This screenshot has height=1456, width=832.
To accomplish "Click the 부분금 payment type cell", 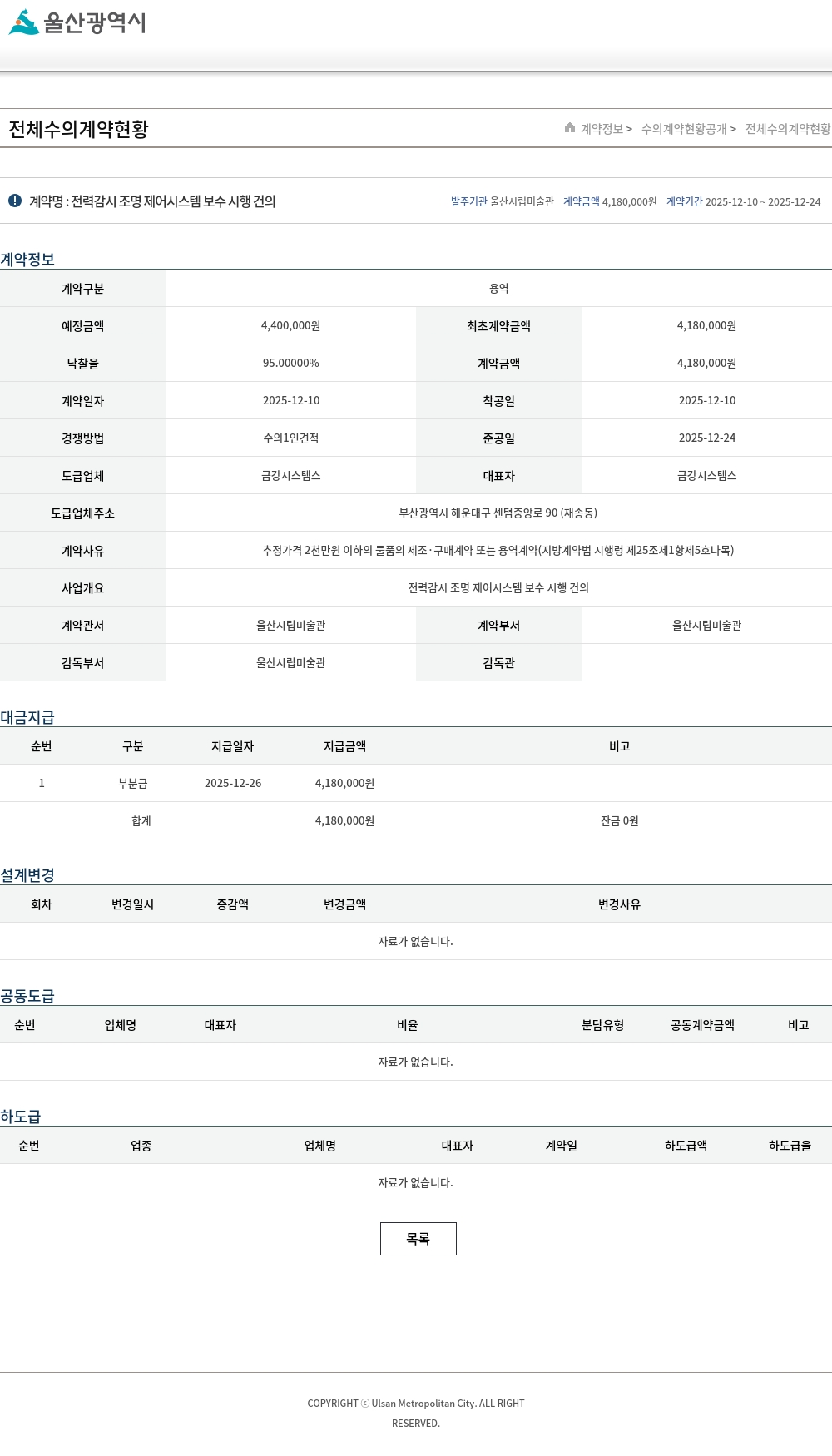I will (x=133, y=783).
